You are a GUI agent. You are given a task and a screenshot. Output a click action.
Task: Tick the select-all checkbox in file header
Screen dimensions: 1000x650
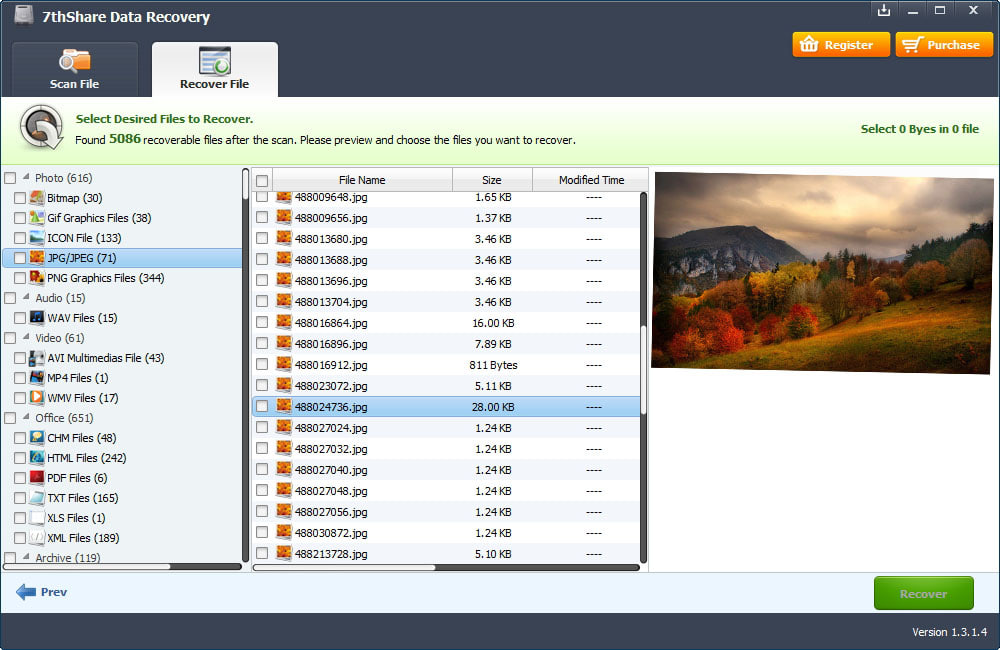pyautogui.click(x=262, y=181)
